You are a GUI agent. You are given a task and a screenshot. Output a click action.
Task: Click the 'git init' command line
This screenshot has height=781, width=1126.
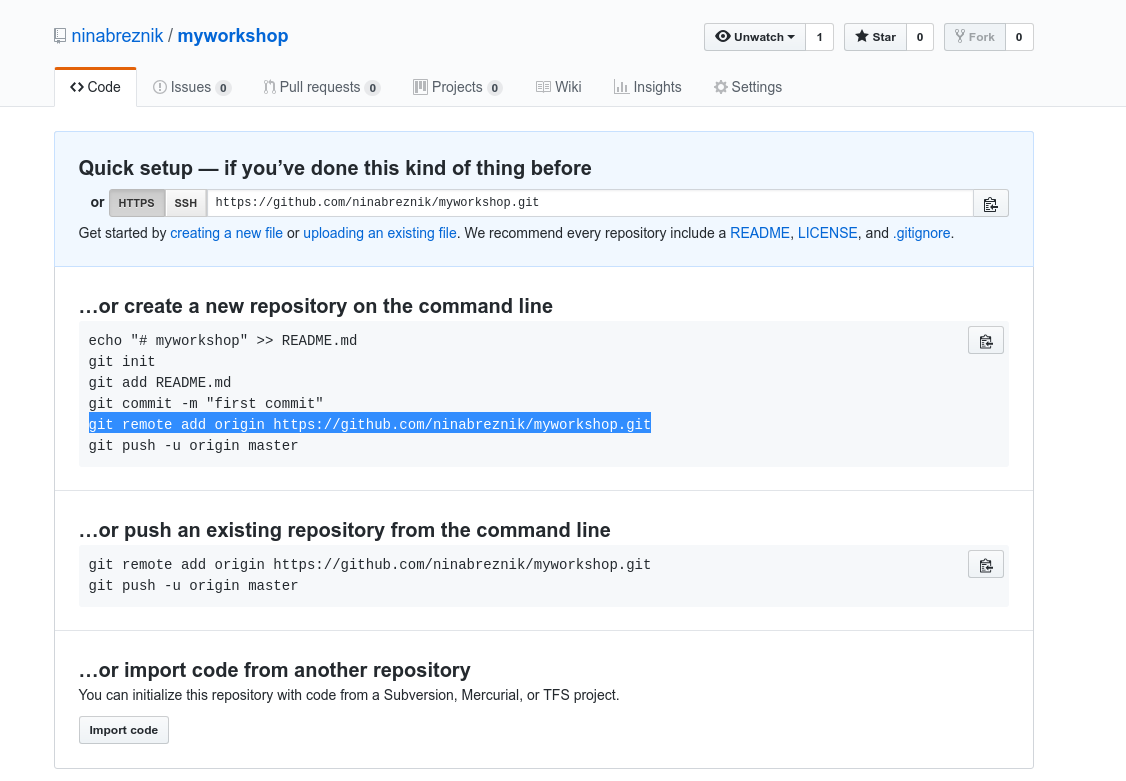(122, 362)
